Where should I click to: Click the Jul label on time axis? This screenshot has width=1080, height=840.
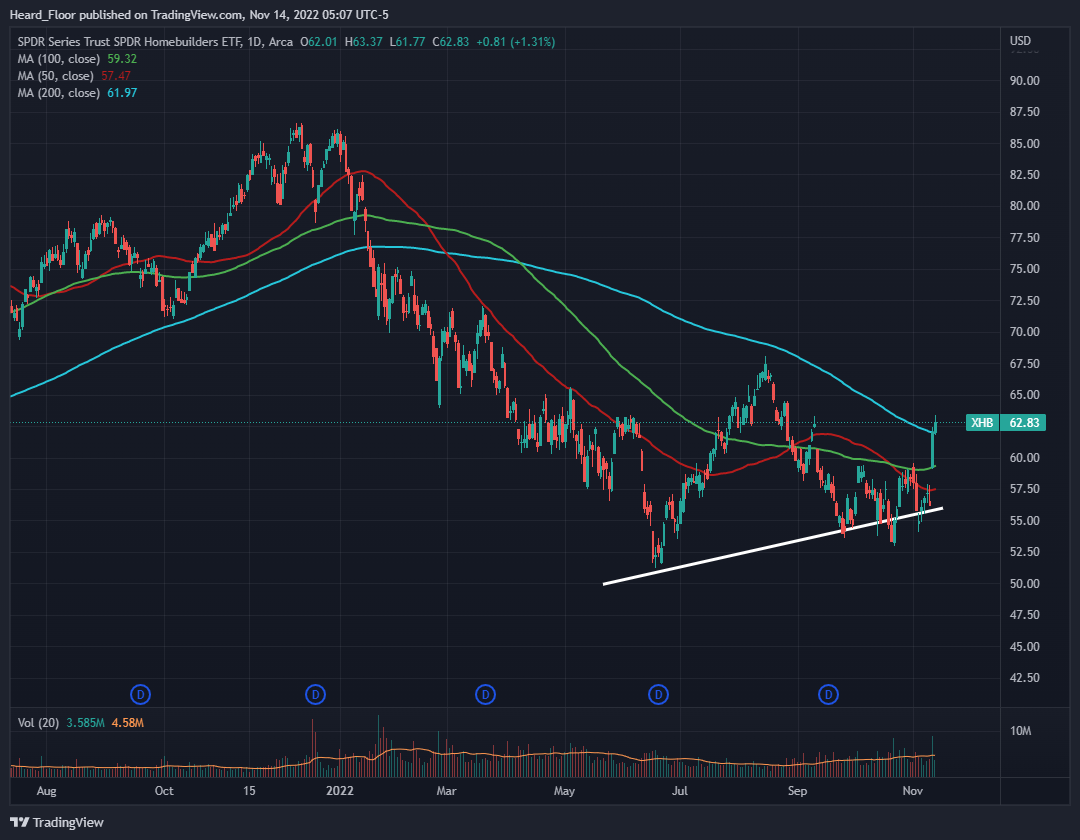[680, 791]
